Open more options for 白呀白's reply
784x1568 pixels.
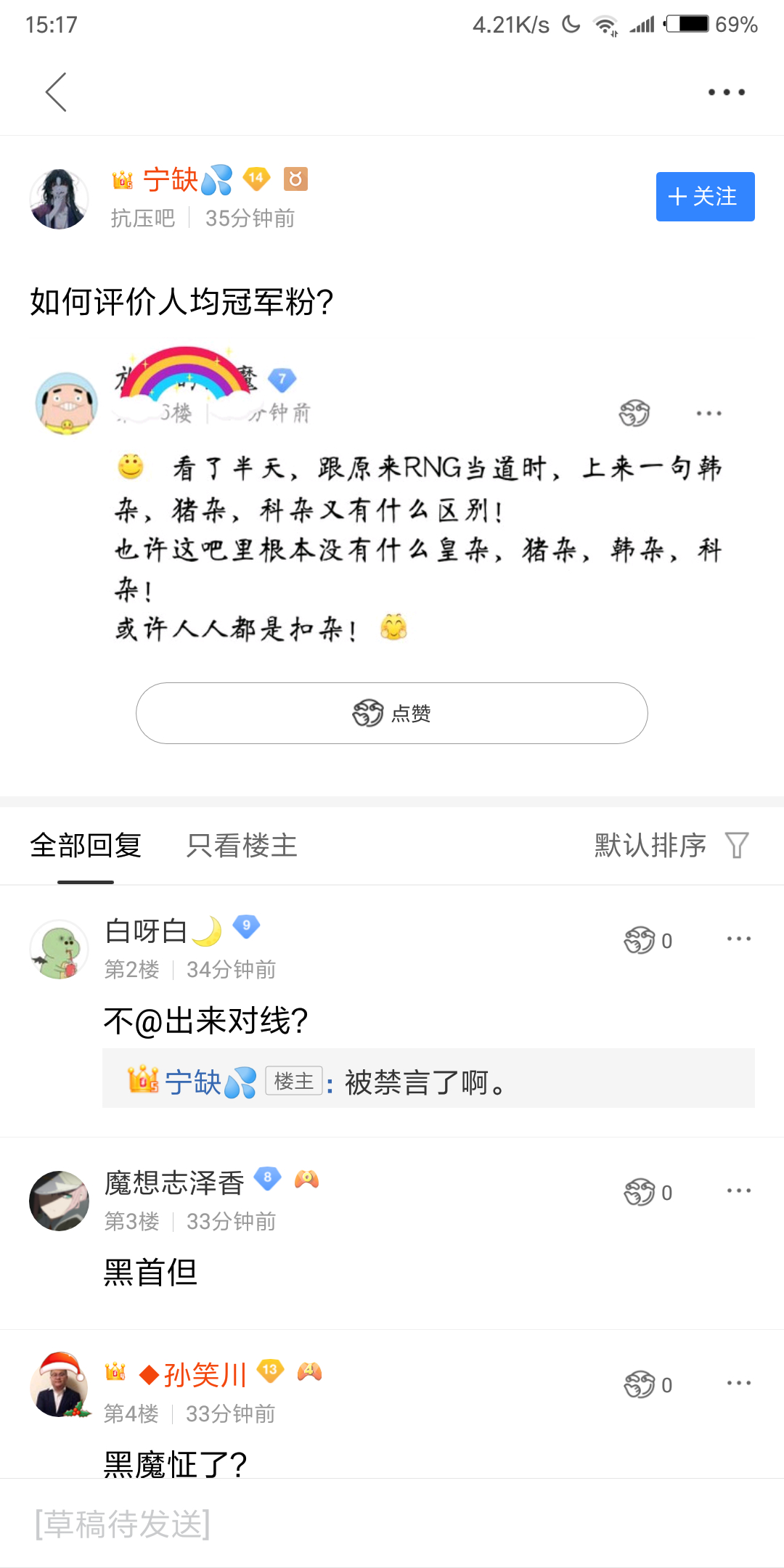[x=738, y=939]
